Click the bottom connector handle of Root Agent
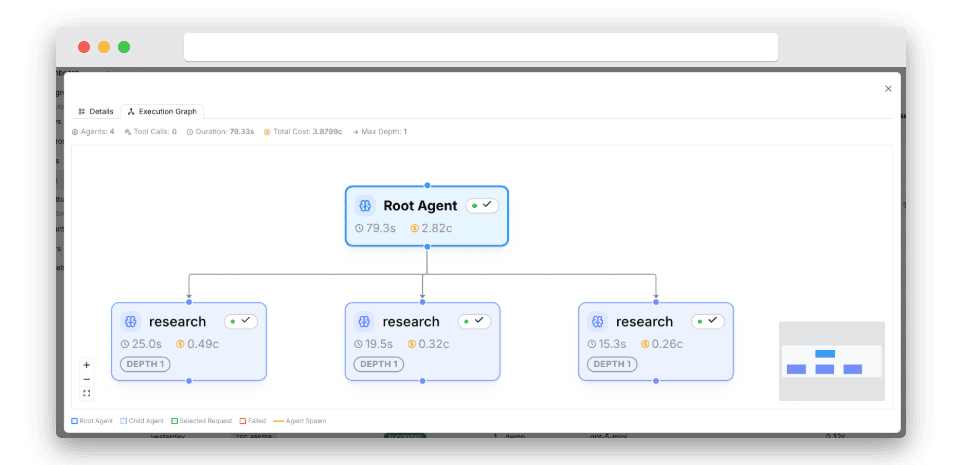Viewport: 961px width, 465px height. pyautogui.click(x=427, y=246)
